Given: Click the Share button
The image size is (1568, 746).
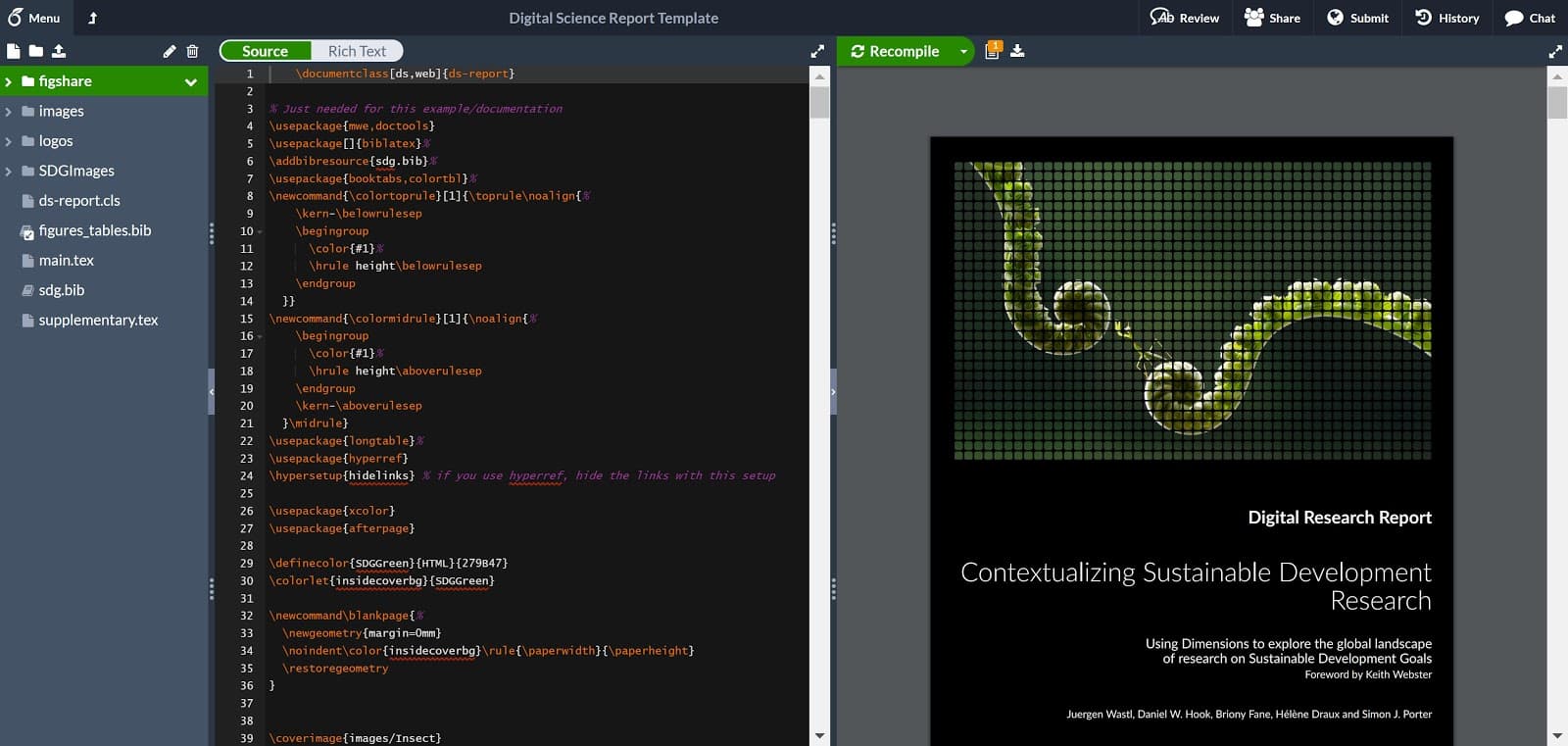Looking at the screenshot, I should point(1272,18).
